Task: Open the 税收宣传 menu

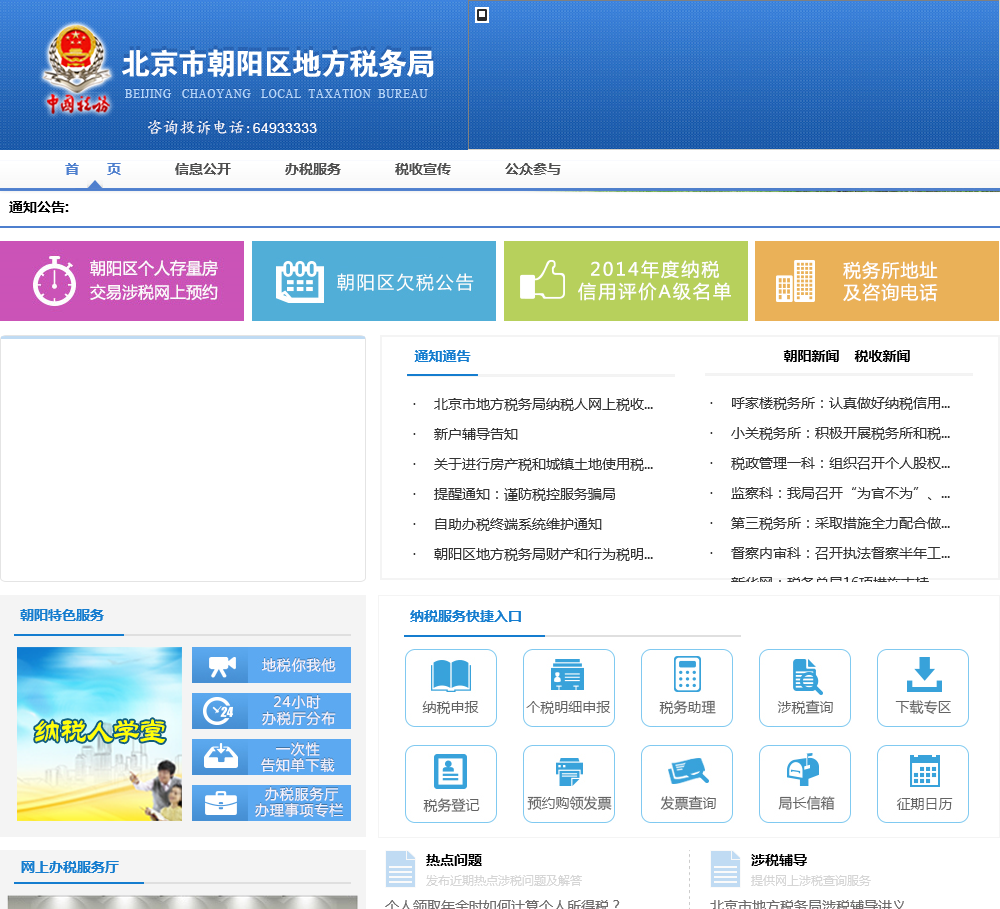Action: pyautogui.click(x=423, y=169)
